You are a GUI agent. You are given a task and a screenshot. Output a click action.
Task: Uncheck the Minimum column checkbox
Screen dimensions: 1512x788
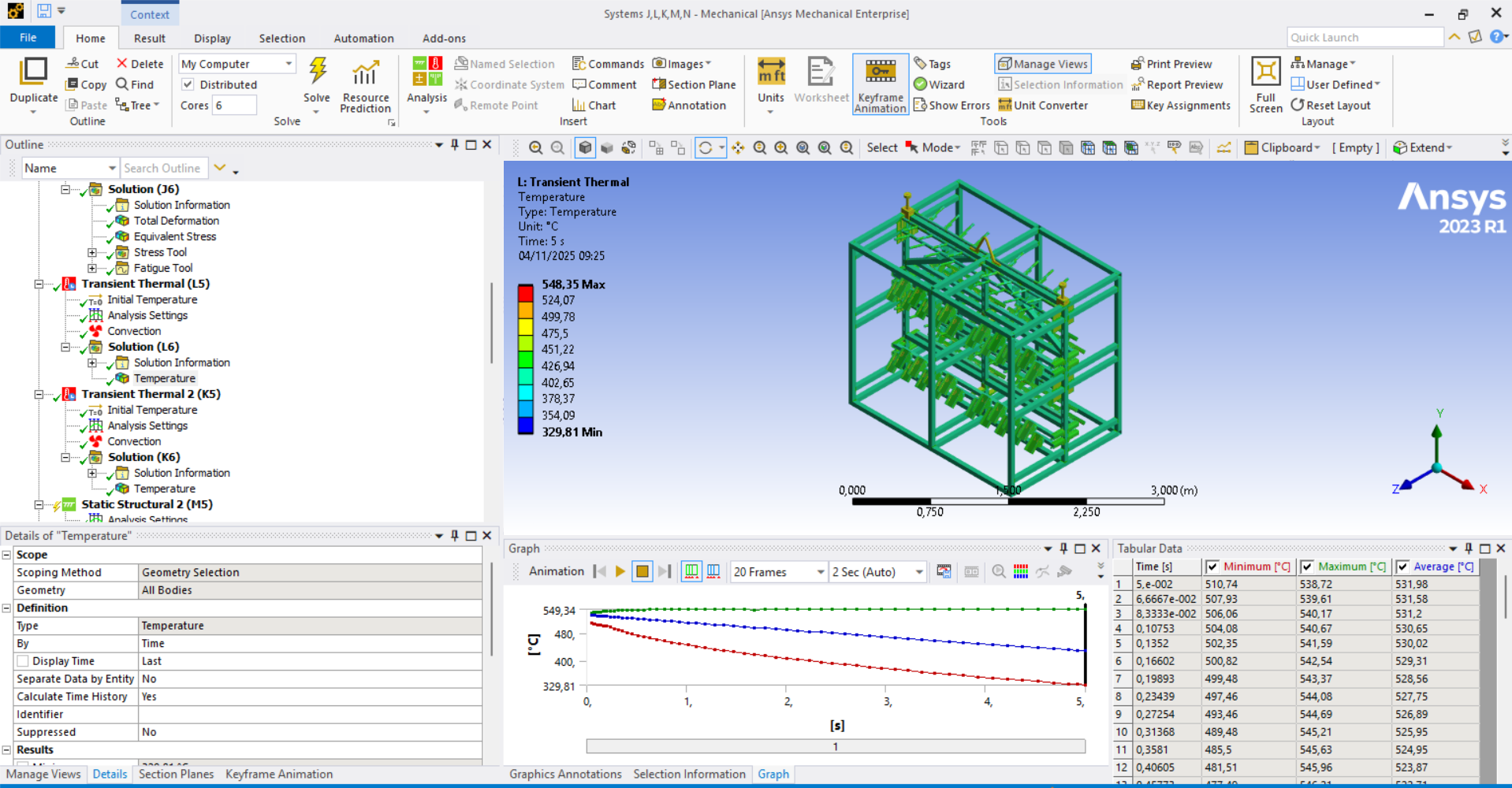click(1212, 567)
